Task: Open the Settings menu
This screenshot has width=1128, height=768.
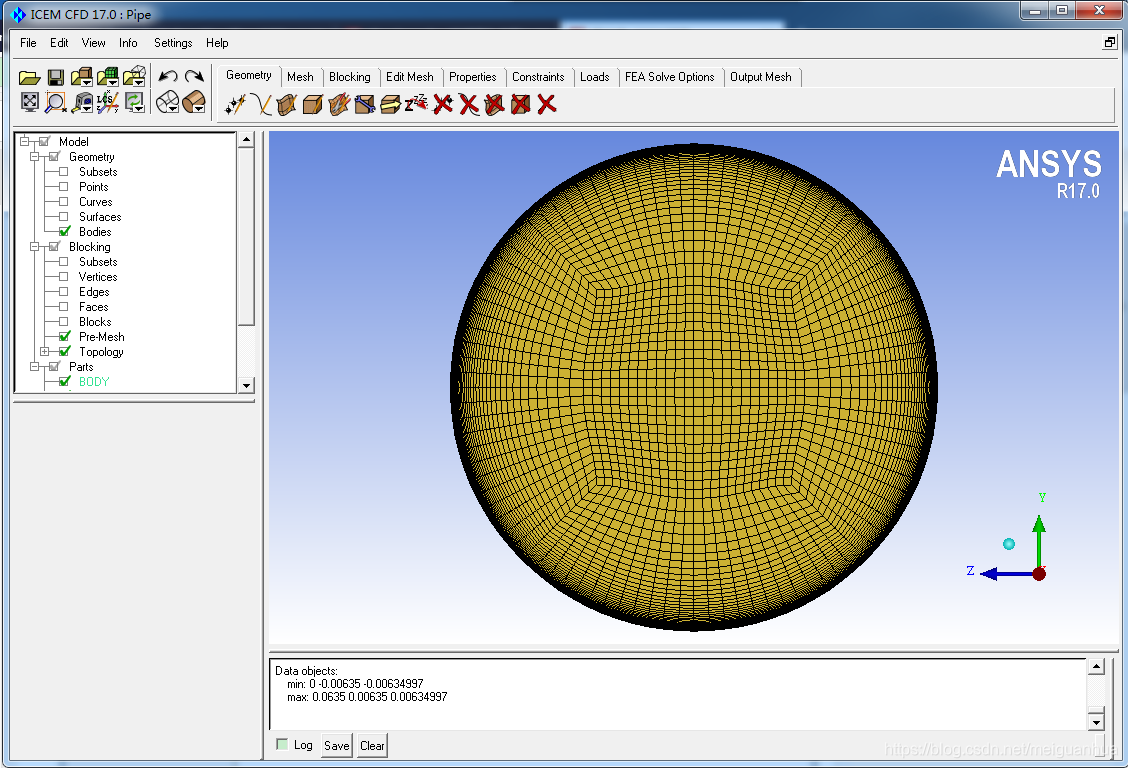Action: coord(173,43)
